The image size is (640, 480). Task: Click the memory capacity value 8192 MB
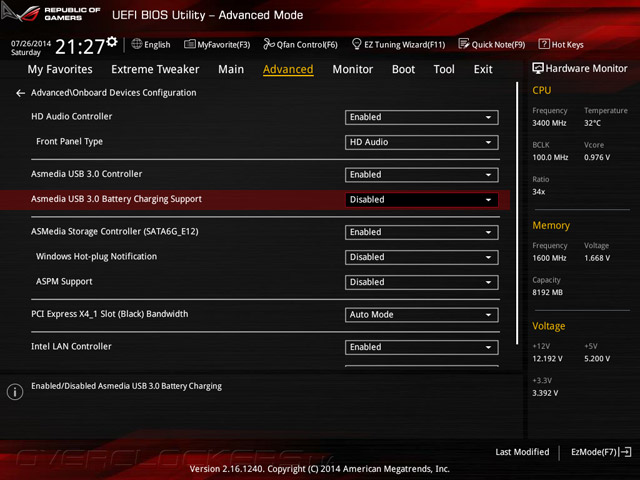(x=547, y=292)
